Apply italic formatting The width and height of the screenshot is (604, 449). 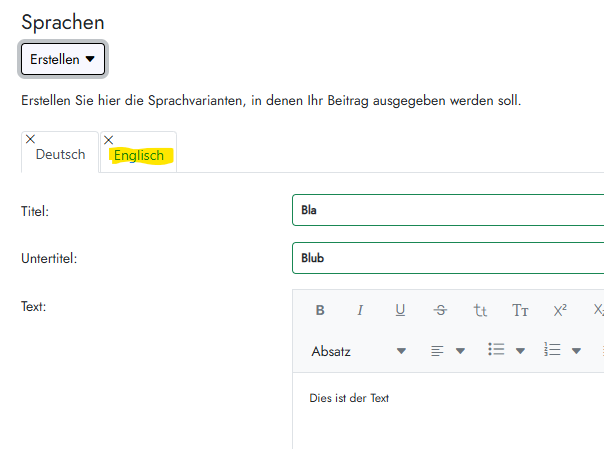pyautogui.click(x=360, y=310)
